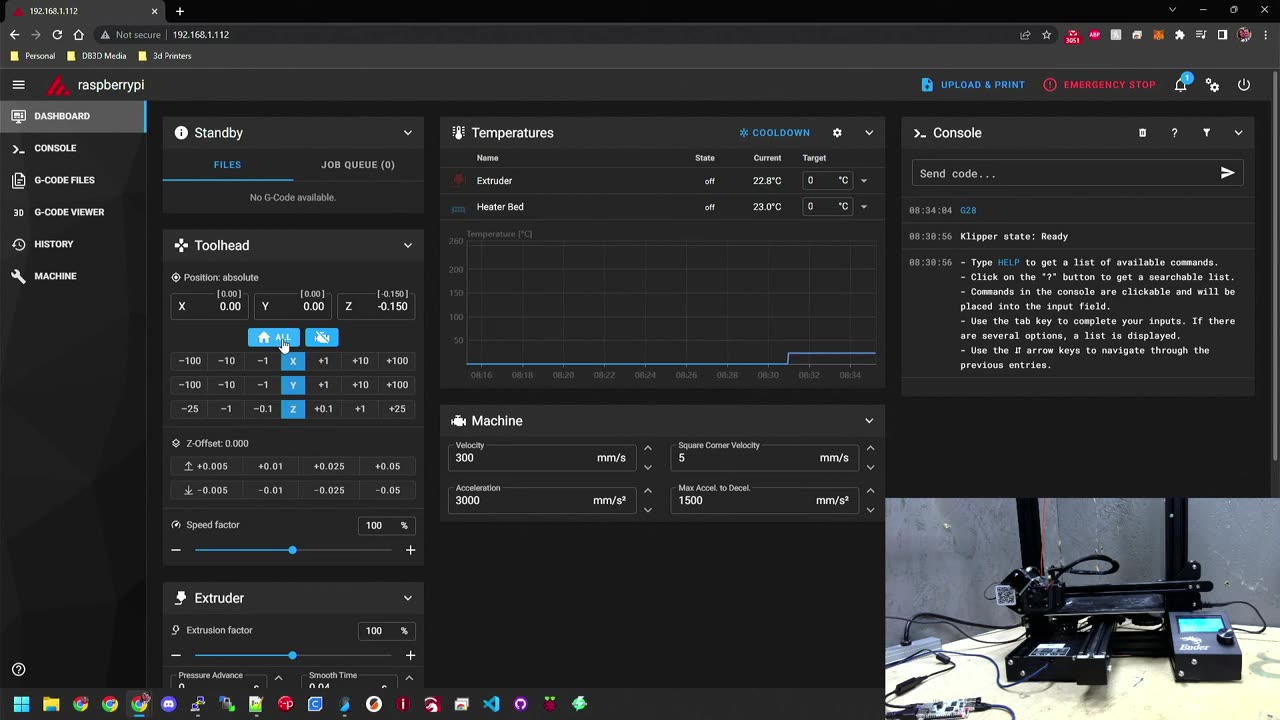Open History page in sidebar
Image resolution: width=1280 pixels, height=720 pixels.
[x=72, y=244]
